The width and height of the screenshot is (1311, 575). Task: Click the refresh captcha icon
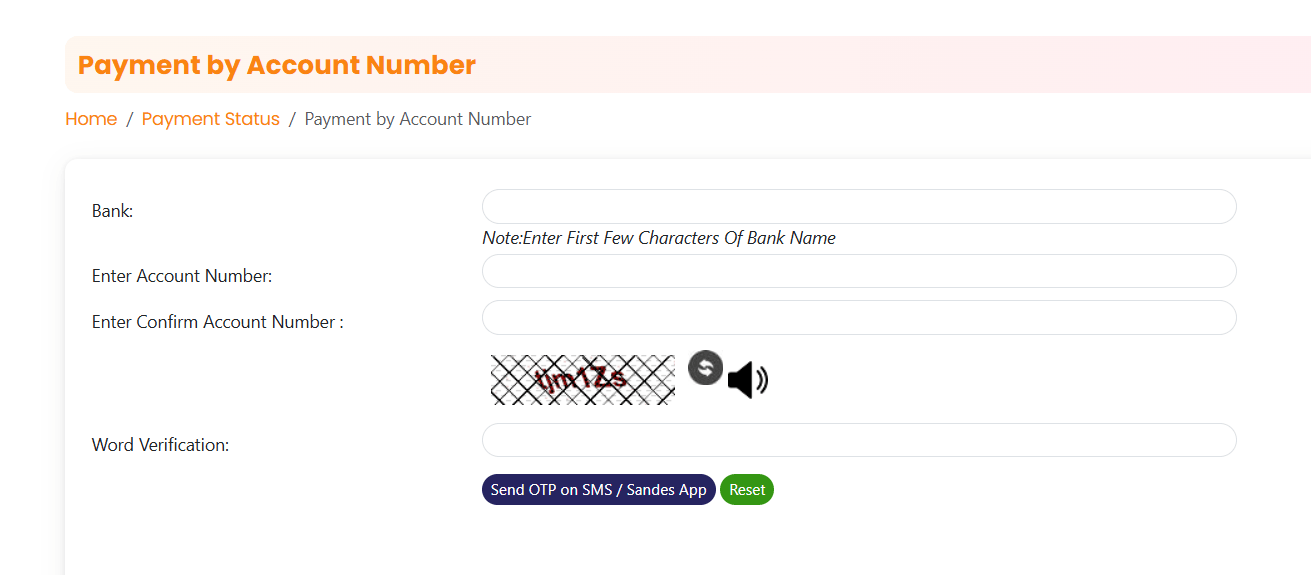[705, 367]
